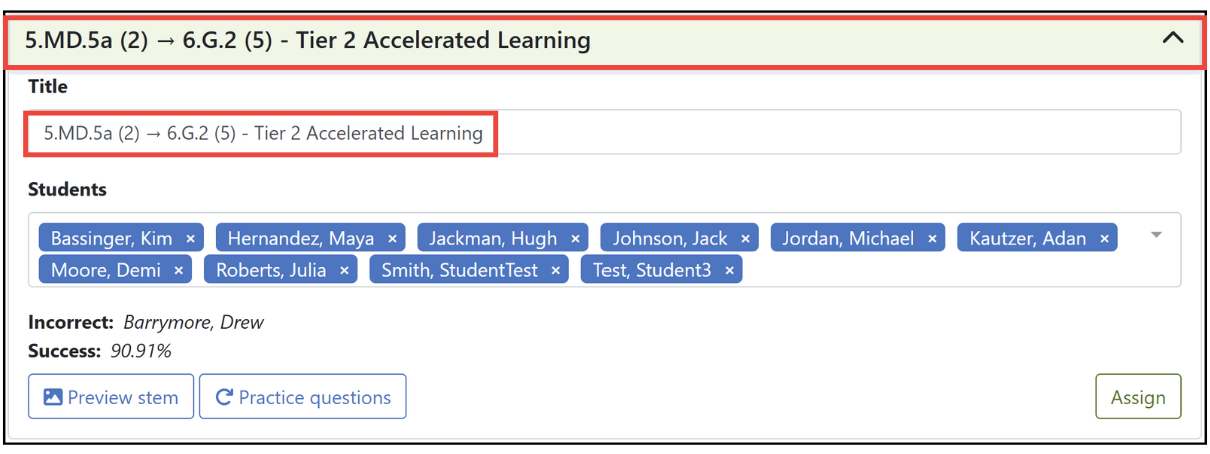Remove Moore, Demi from Students
Image resolution: width=1210 pixels, height=454 pixels.
point(178,271)
